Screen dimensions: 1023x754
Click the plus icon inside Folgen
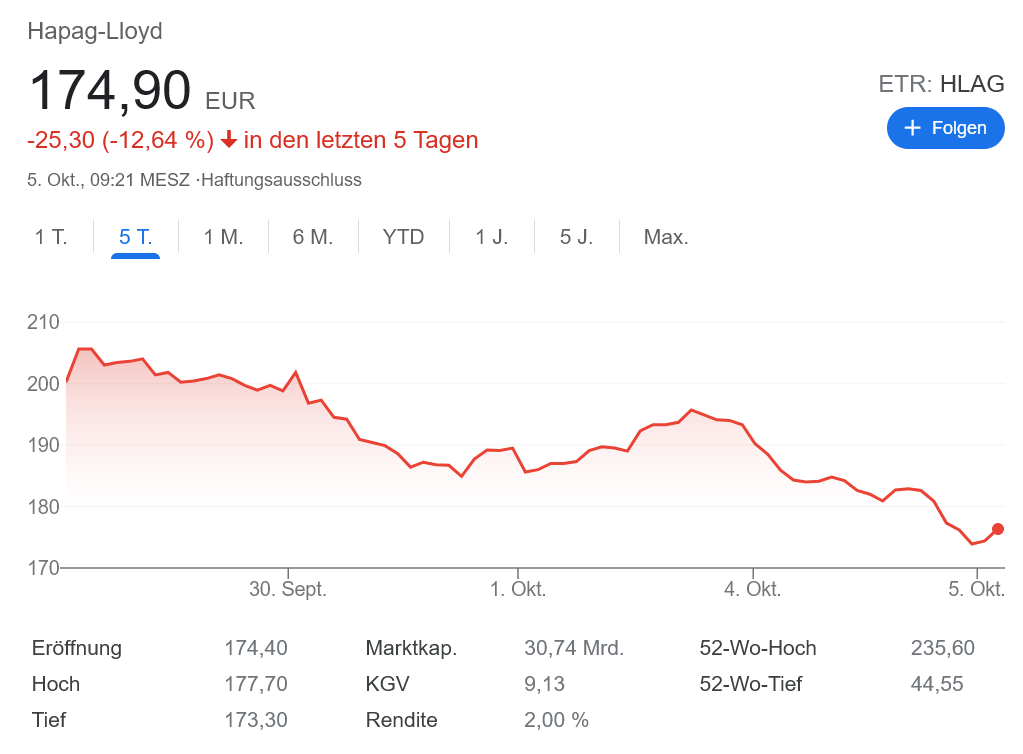tap(914, 128)
